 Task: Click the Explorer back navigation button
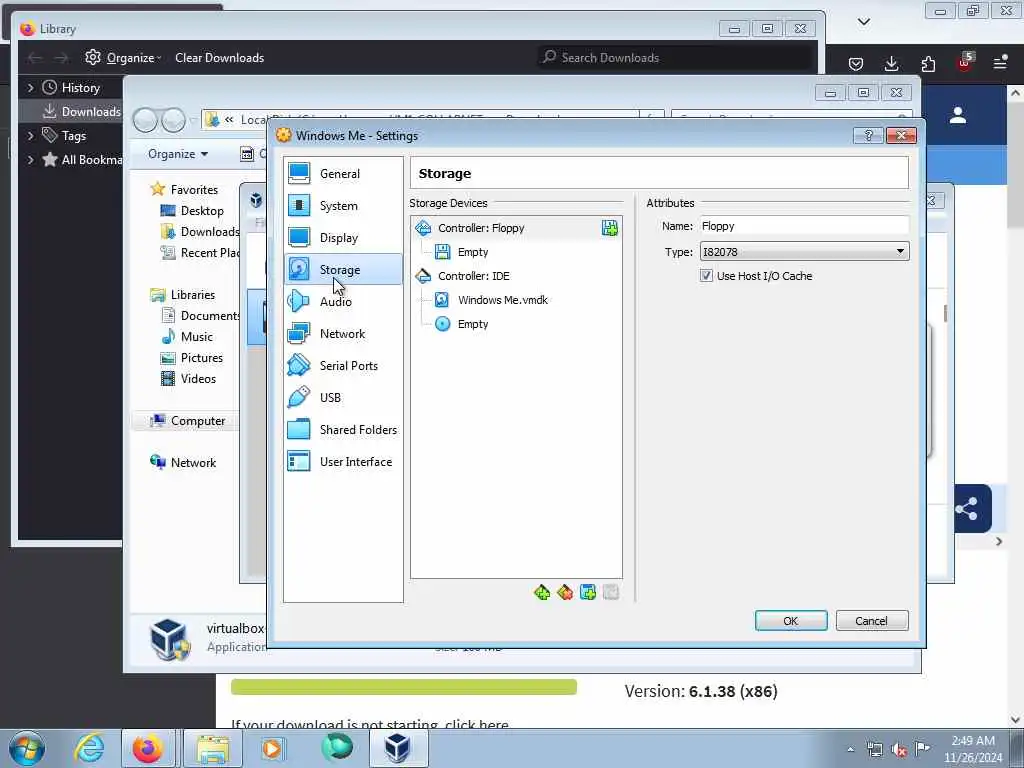(145, 120)
